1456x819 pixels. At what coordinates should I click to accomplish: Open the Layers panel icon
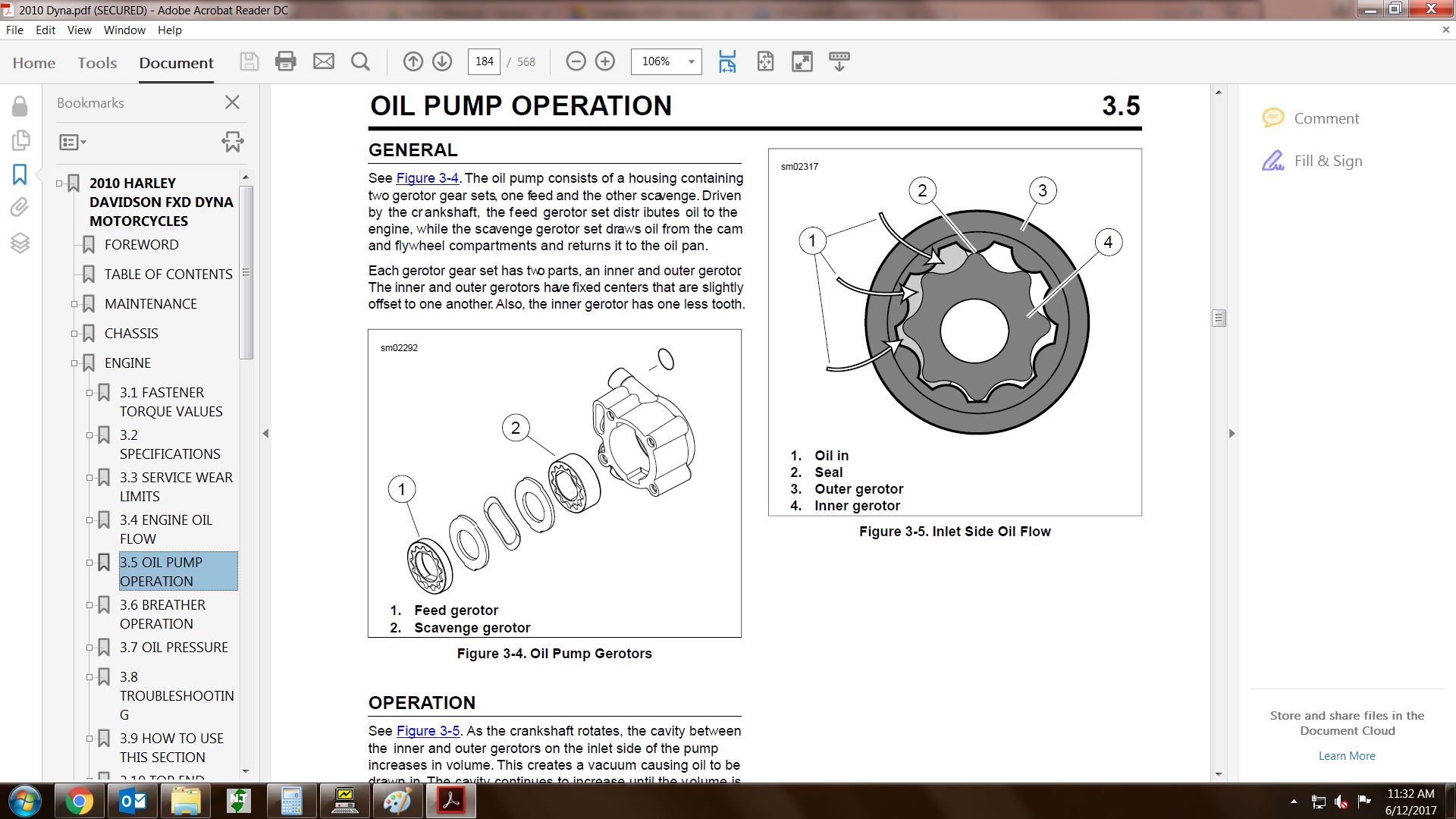(x=20, y=243)
